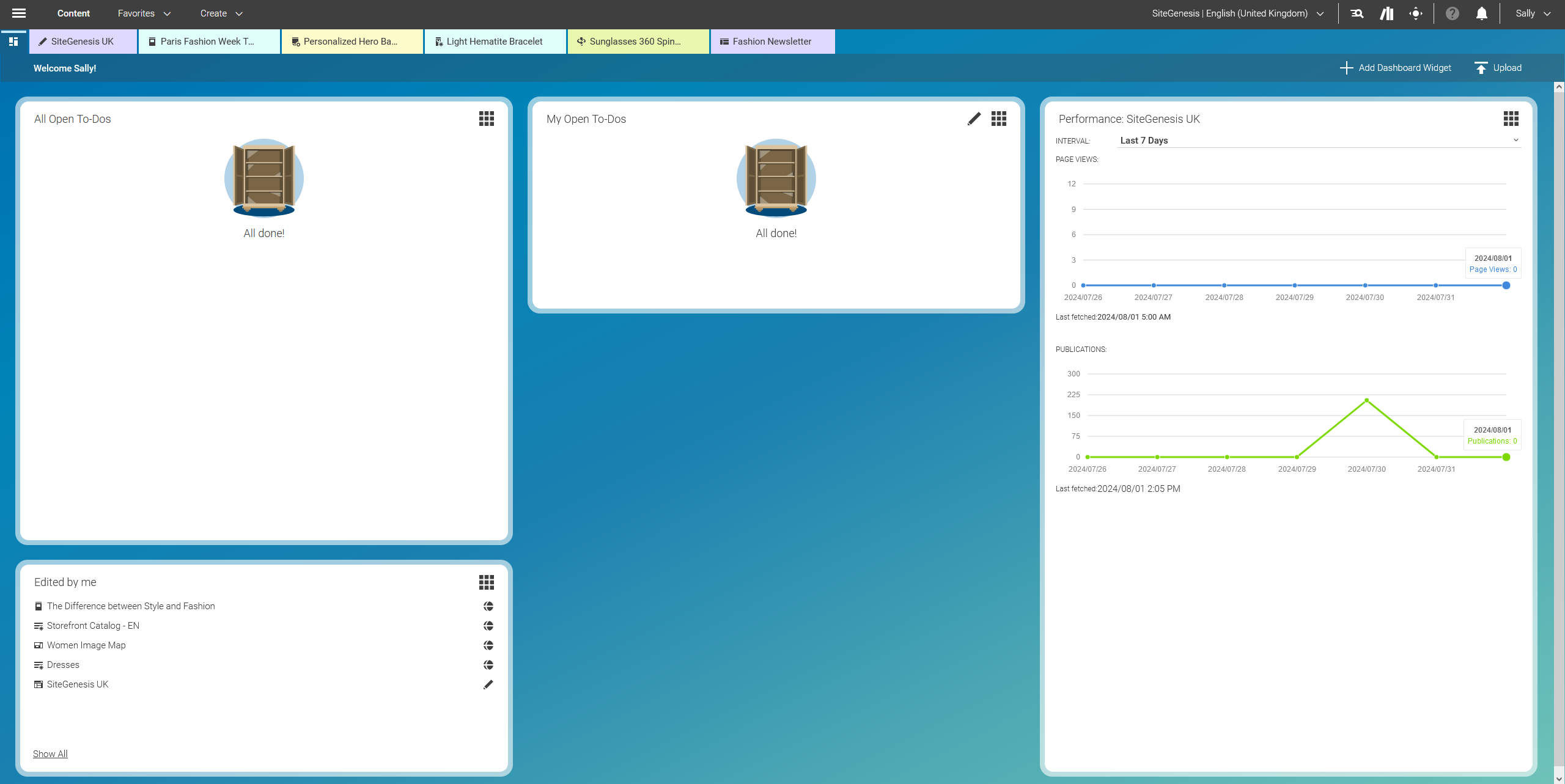Viewport: 1565px width, 784px height.
Task: Open the site and locale selector
Action: [1235, 13]
